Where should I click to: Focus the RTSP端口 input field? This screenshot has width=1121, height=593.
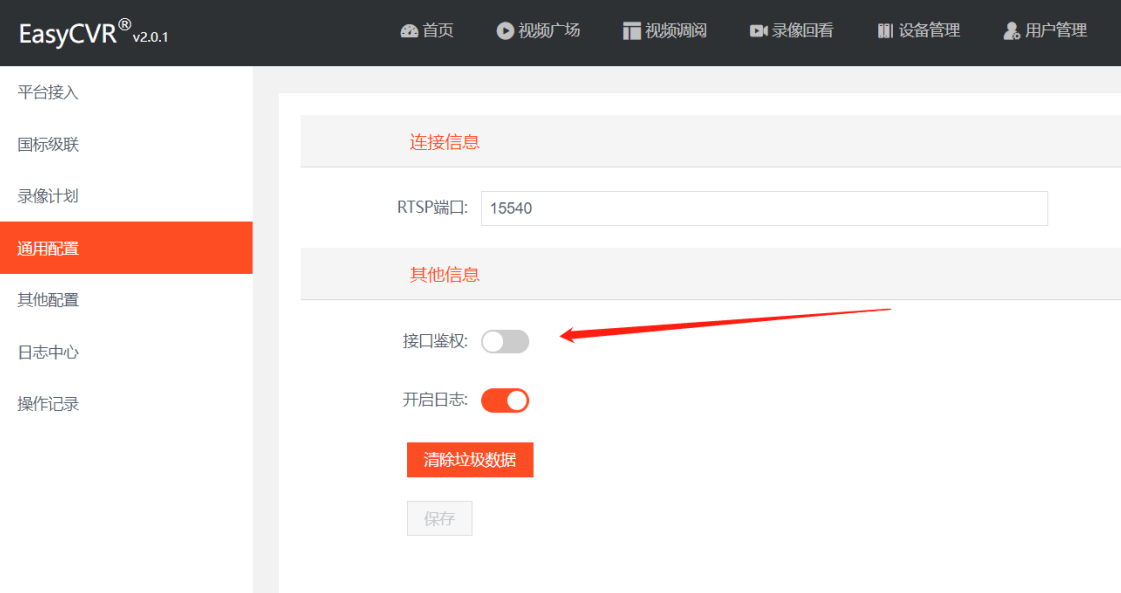764,208
